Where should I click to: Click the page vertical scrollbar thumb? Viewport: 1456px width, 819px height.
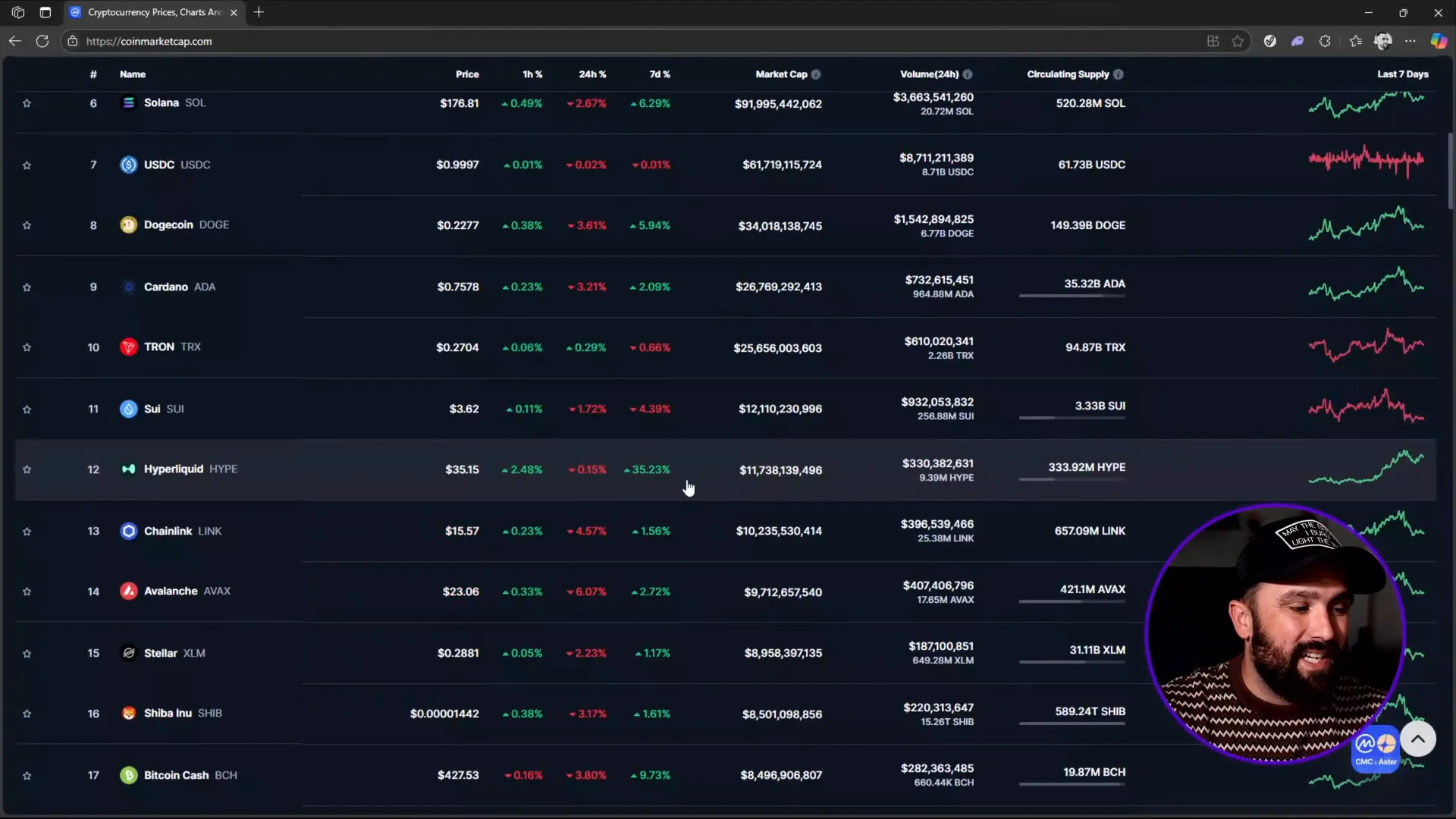(x=1450, y=171)
